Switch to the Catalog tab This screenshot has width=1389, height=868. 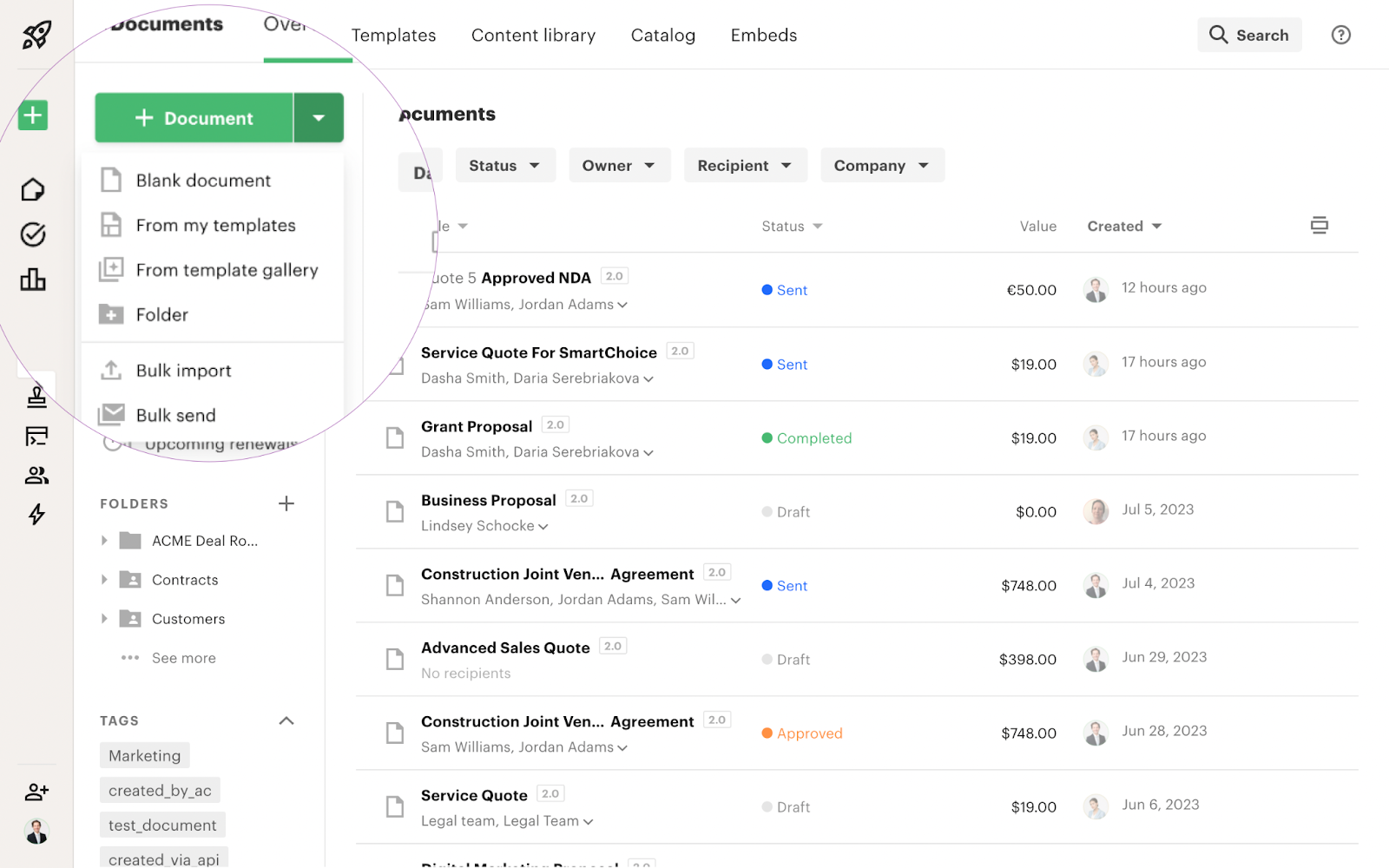[663, 35]
